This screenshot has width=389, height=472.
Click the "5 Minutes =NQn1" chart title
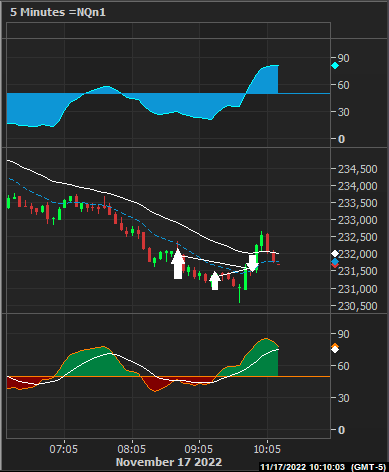[58, 12]
